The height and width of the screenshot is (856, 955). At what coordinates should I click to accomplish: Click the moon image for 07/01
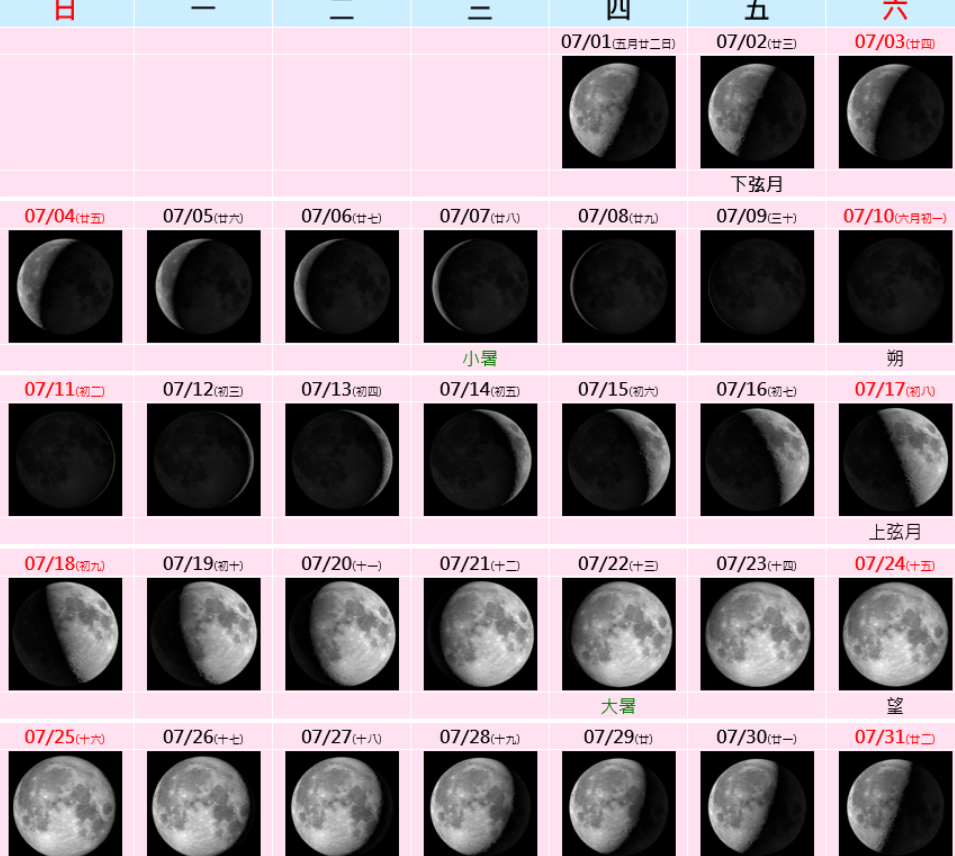(618, 112)
